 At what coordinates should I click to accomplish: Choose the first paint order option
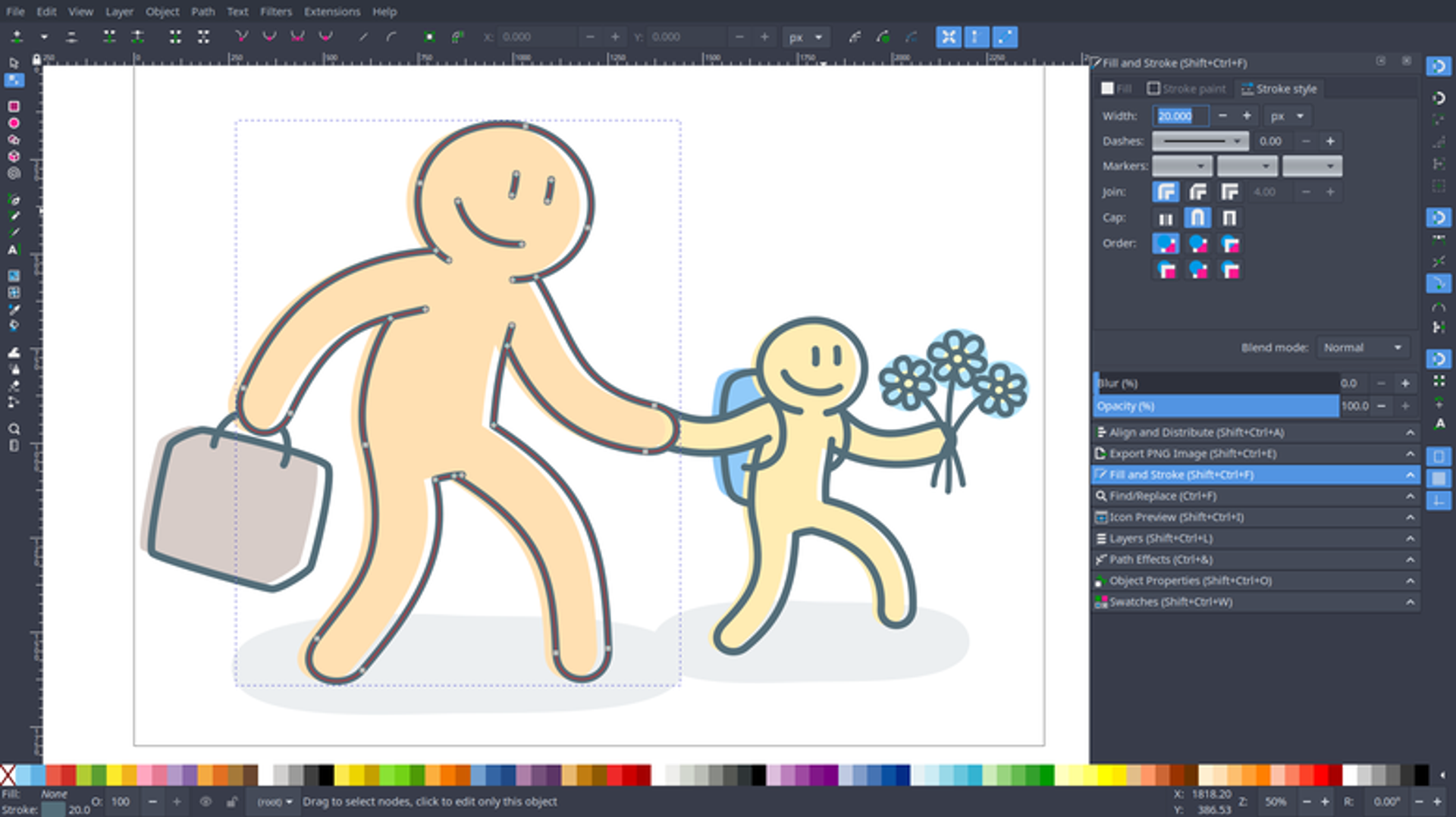click(1166, 244)
